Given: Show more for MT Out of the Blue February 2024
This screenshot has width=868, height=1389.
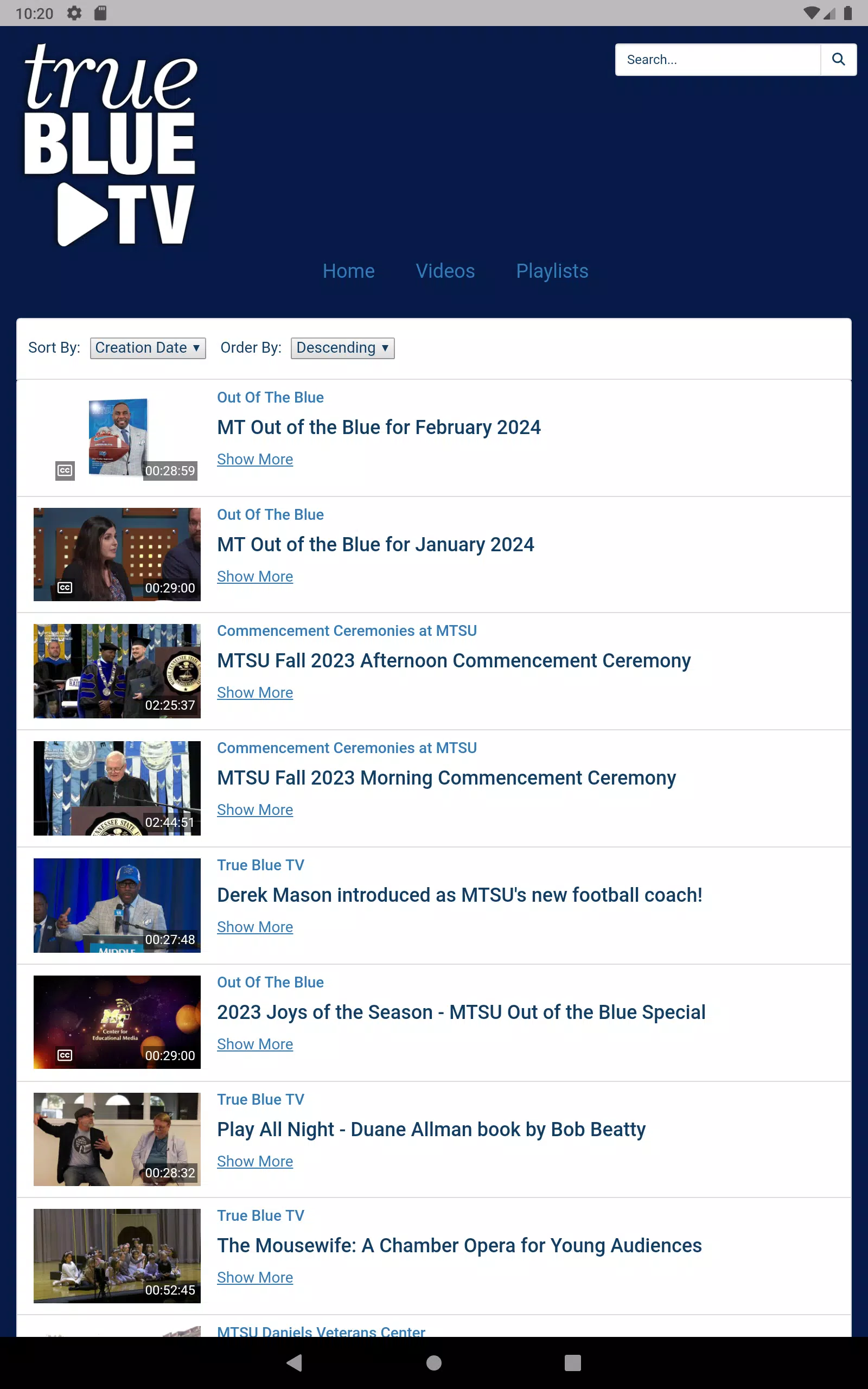Looking at the screenshot, I should click(255, 459).
